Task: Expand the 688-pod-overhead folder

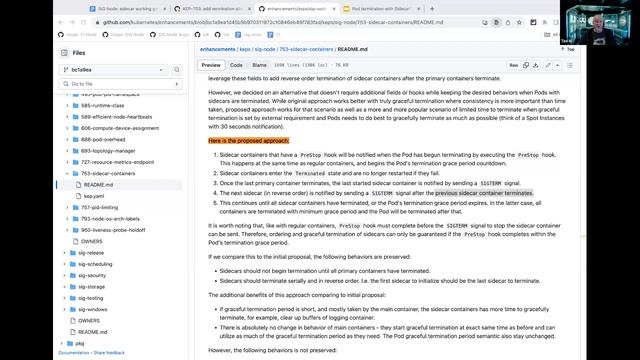Action: [x=67, y=140]
